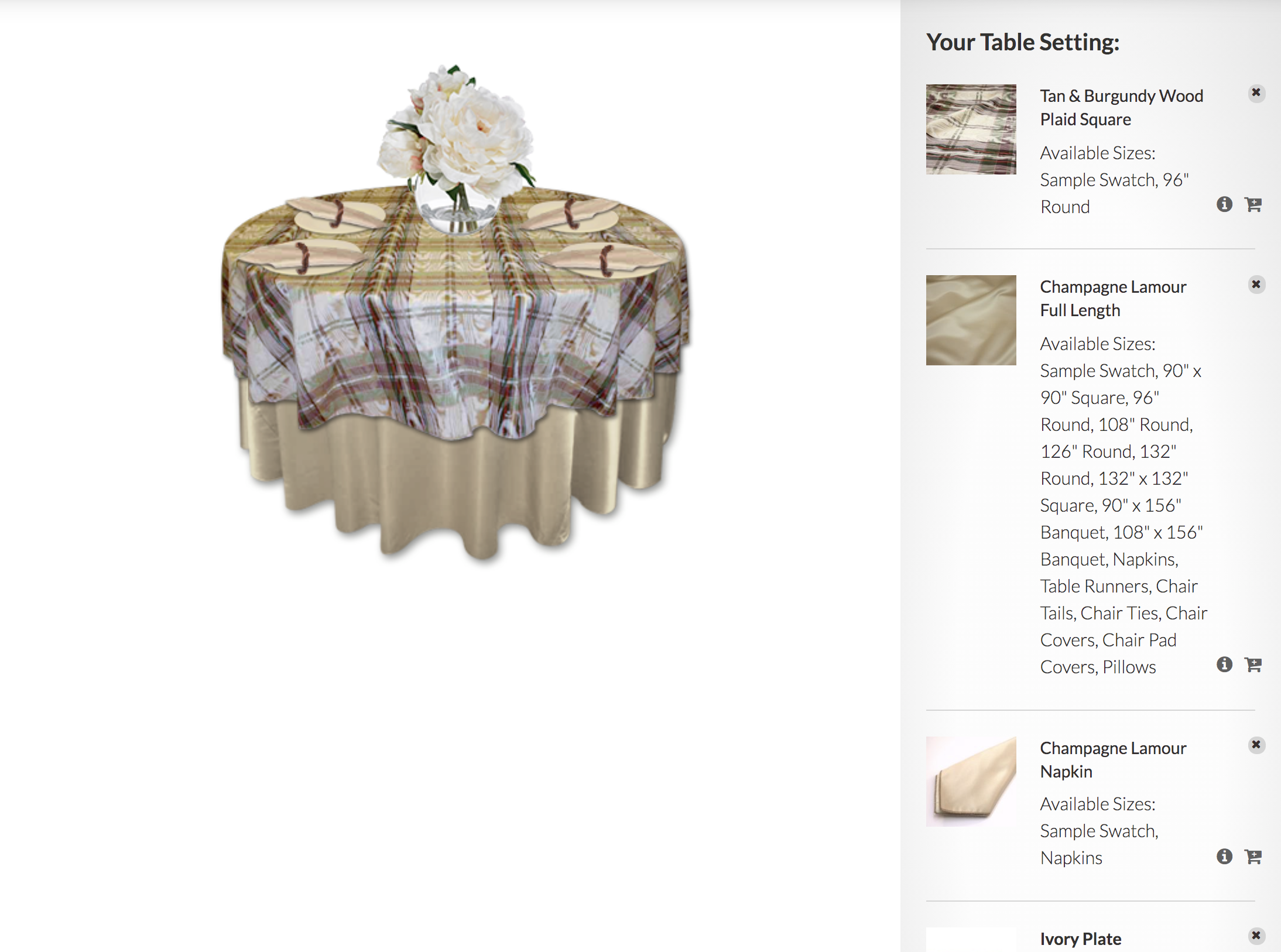Add Champagne Lamour Full Length to cart
Screen dimensions: 1281x952
(x=1253, y=665)
